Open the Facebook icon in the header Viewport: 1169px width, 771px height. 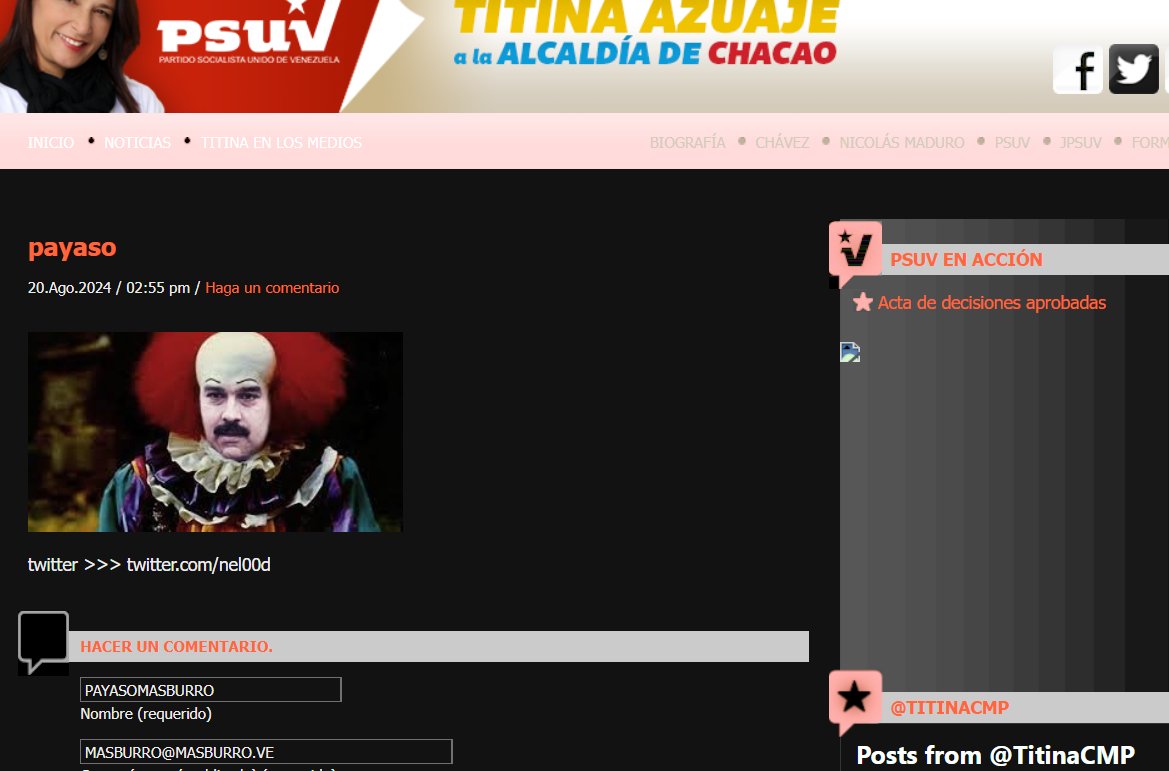point(1077,69)
